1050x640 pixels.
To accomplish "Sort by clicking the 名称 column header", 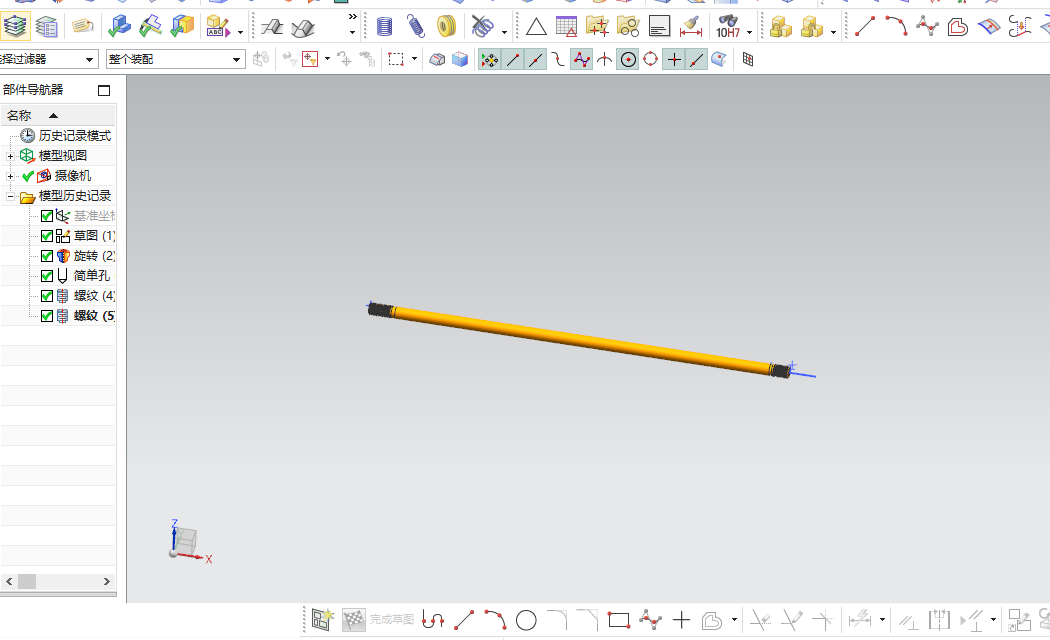I will click(58, 115).
